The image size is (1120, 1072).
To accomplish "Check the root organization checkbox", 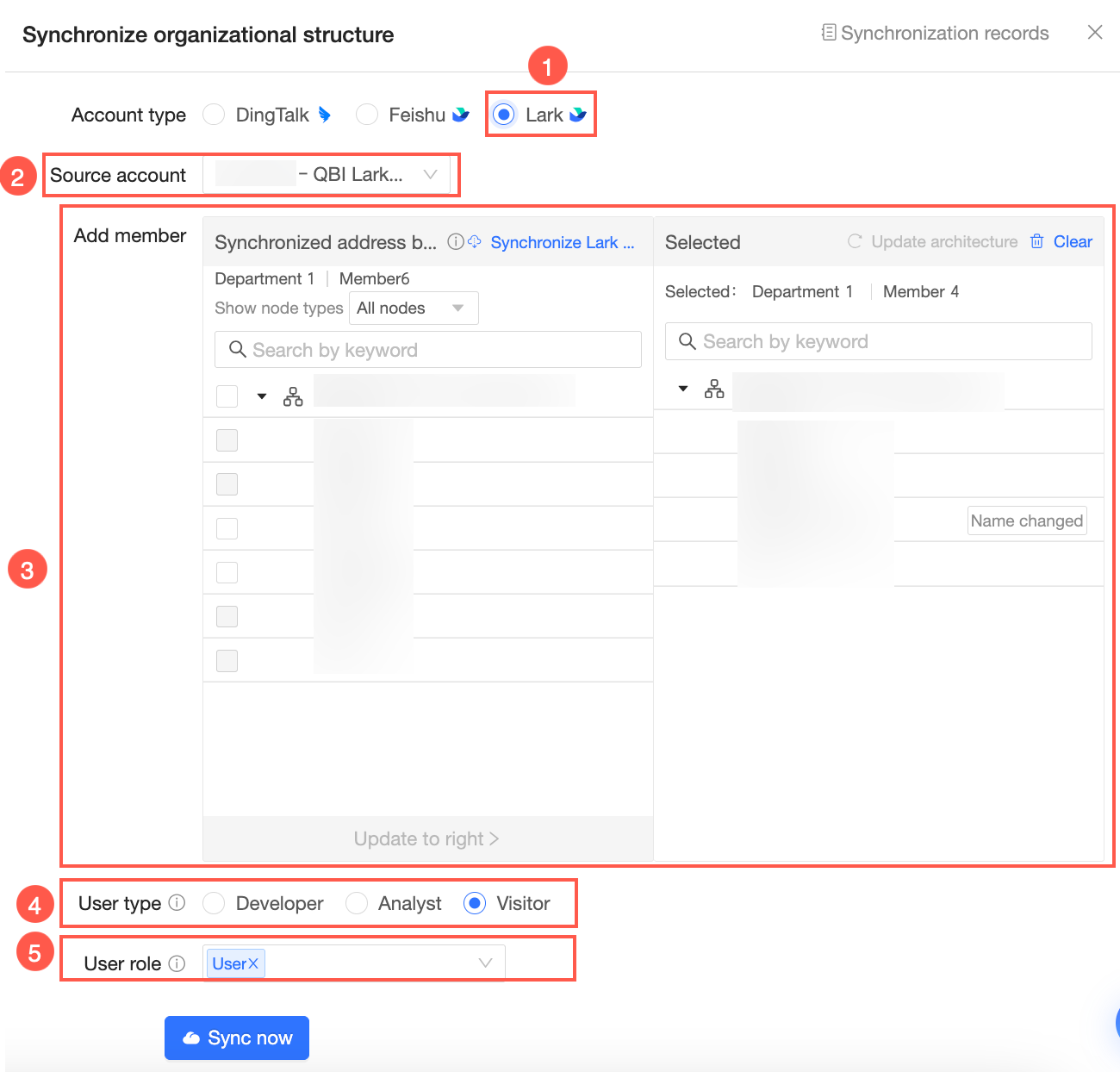I will pos(227,396).
